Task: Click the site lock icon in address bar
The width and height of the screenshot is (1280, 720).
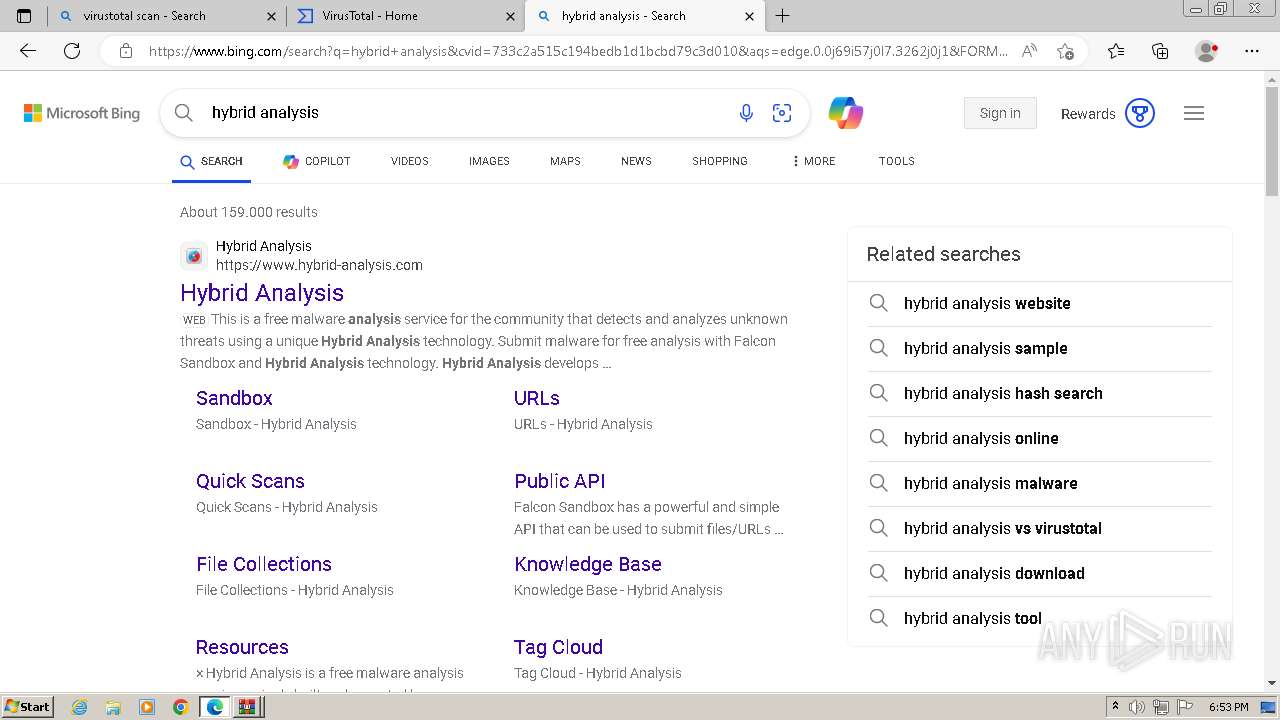Action: pyautogui.click(x=126, y=51)
